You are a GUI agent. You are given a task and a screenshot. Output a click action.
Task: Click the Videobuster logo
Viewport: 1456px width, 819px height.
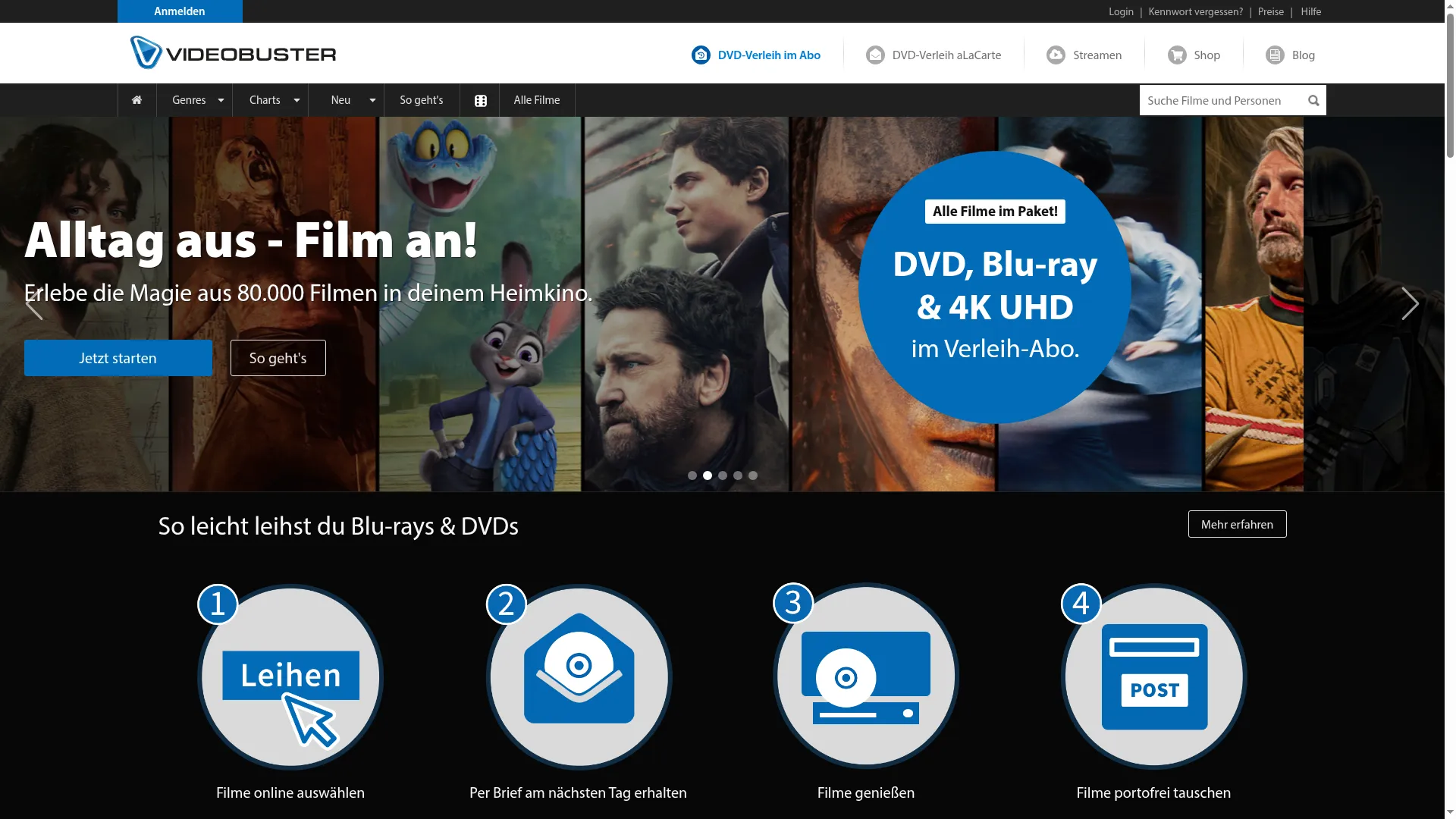[233, 53]
